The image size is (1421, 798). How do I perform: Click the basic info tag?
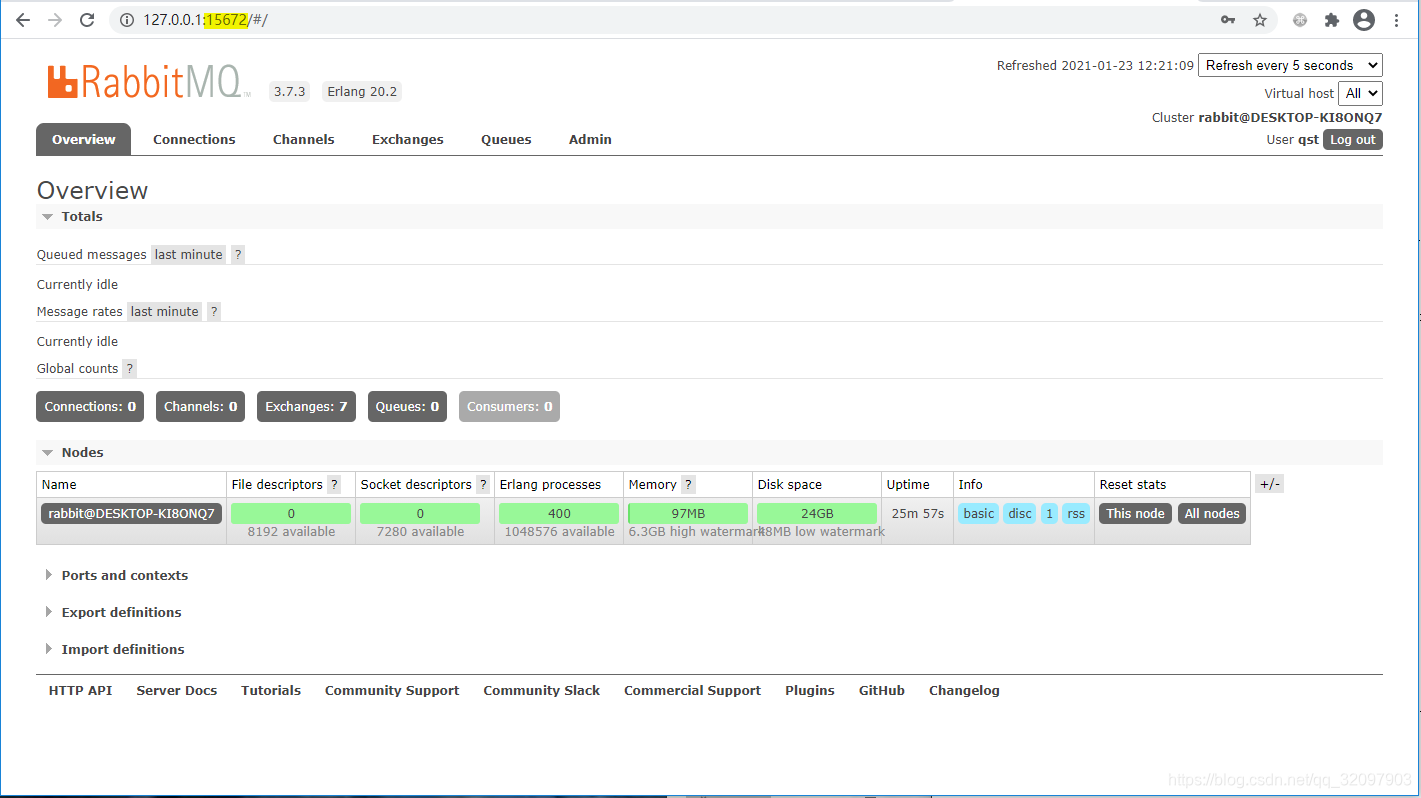click(979, 514)
